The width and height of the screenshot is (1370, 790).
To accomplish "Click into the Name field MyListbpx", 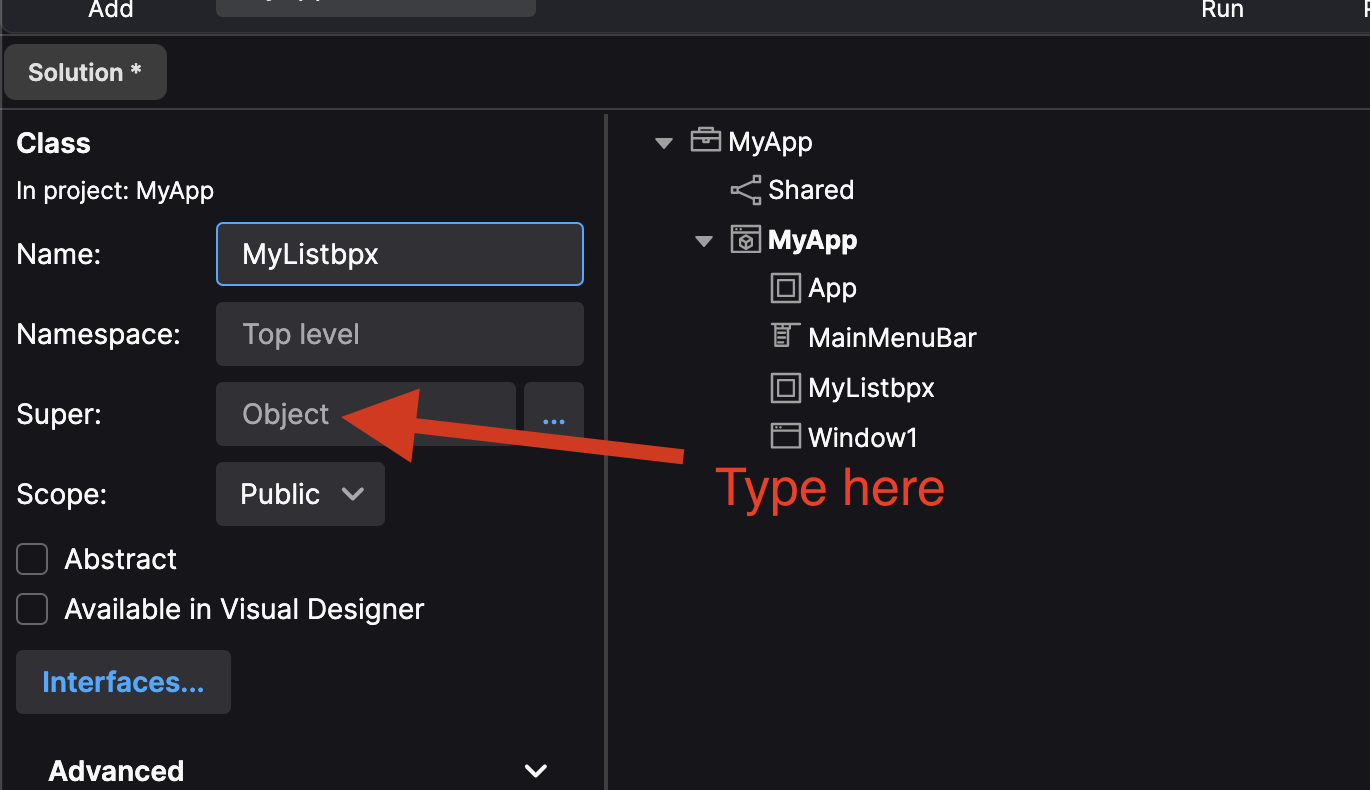I will [x=400, y=254].
